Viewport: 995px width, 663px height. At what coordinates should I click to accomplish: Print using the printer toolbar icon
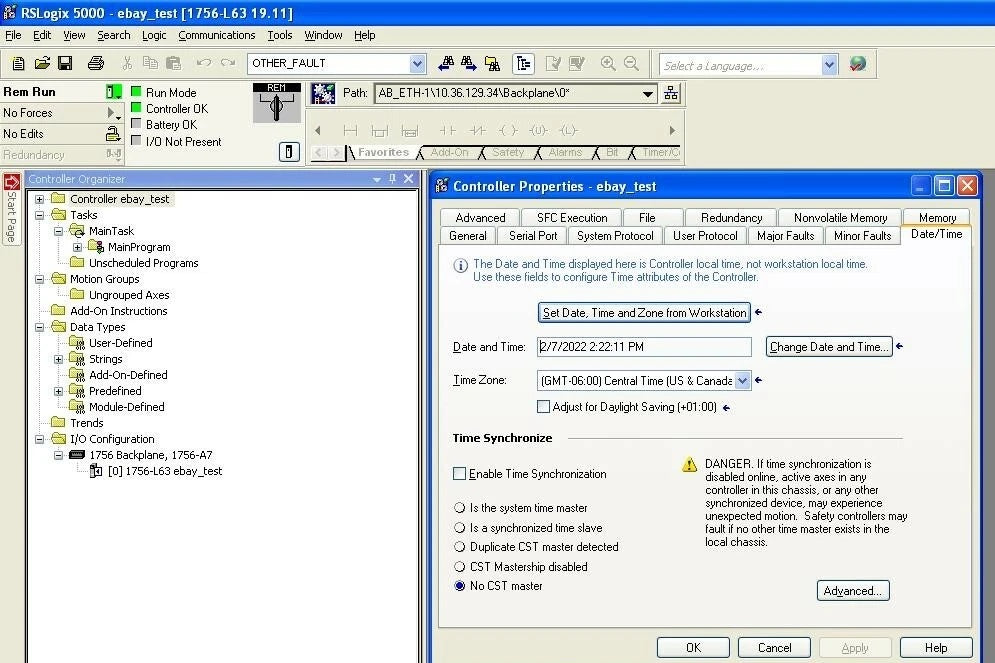click(96, 63)
